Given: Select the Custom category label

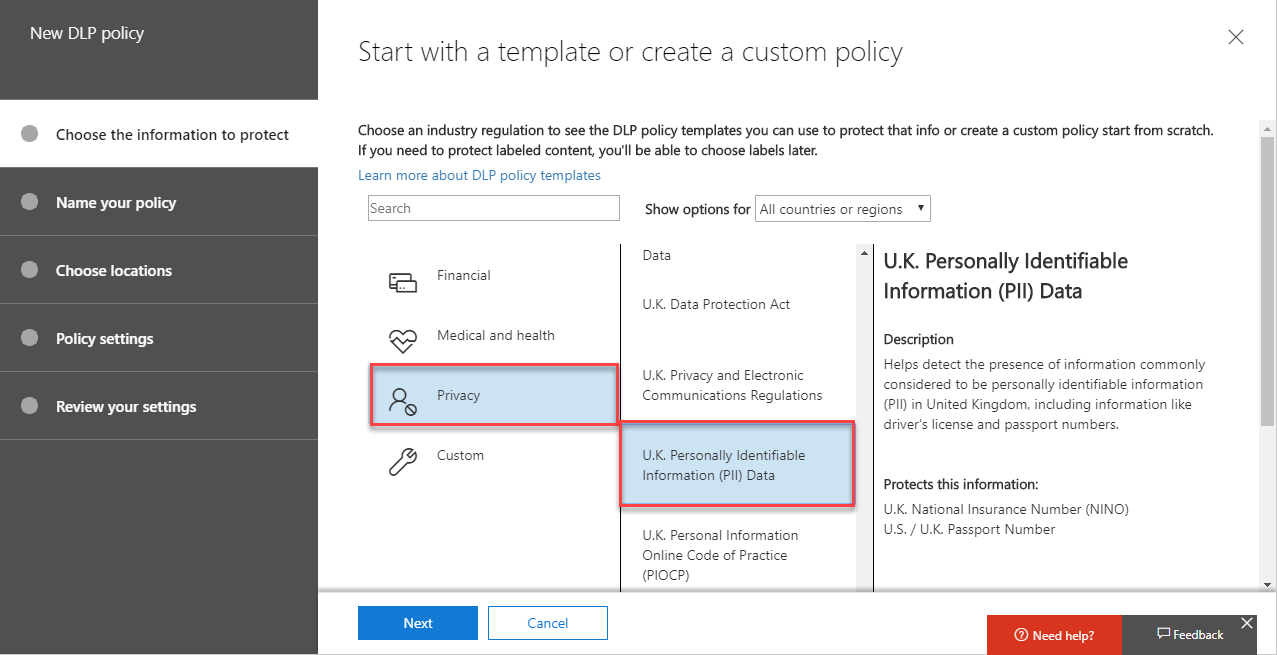Looking at the screenshot, I should click(460, 455).
